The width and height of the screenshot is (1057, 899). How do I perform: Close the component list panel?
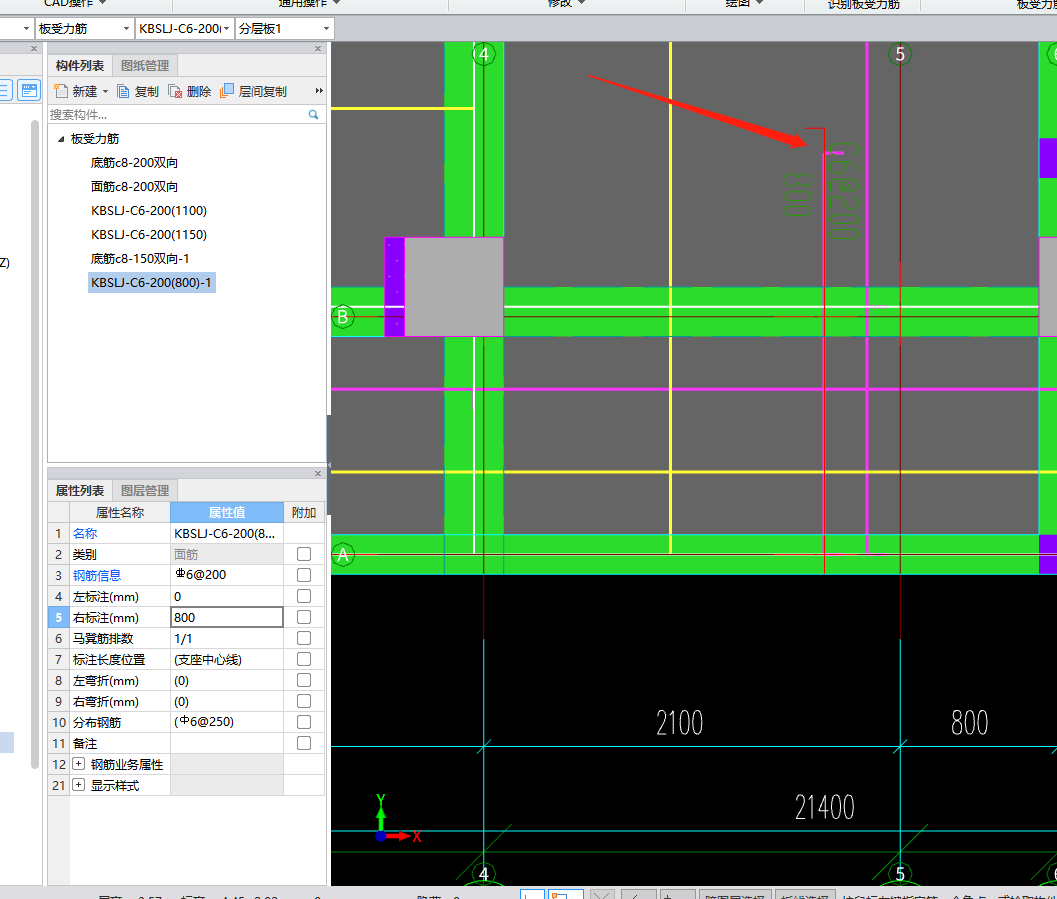(318, 49)
